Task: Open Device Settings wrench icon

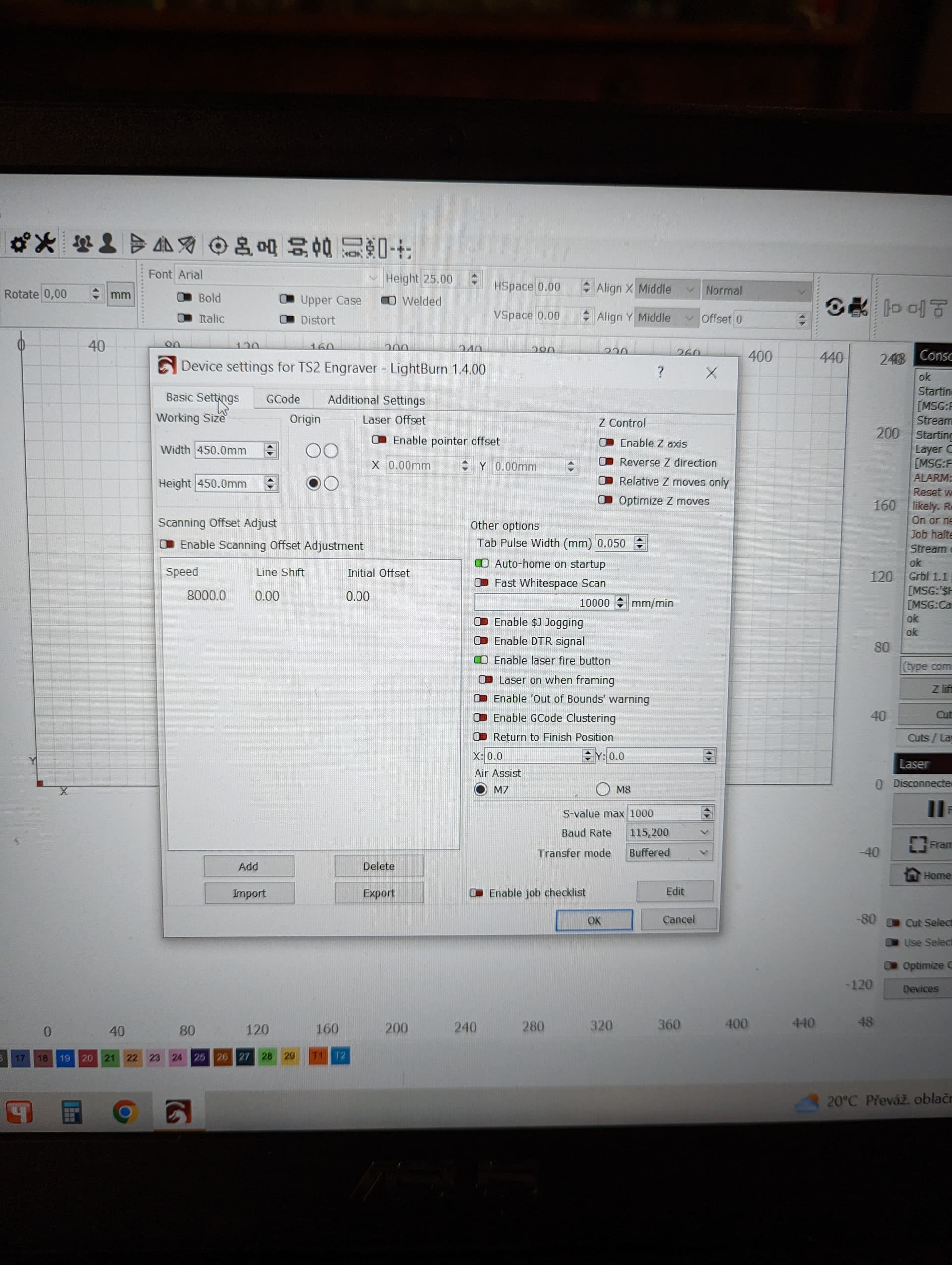Action: point(45,244)
